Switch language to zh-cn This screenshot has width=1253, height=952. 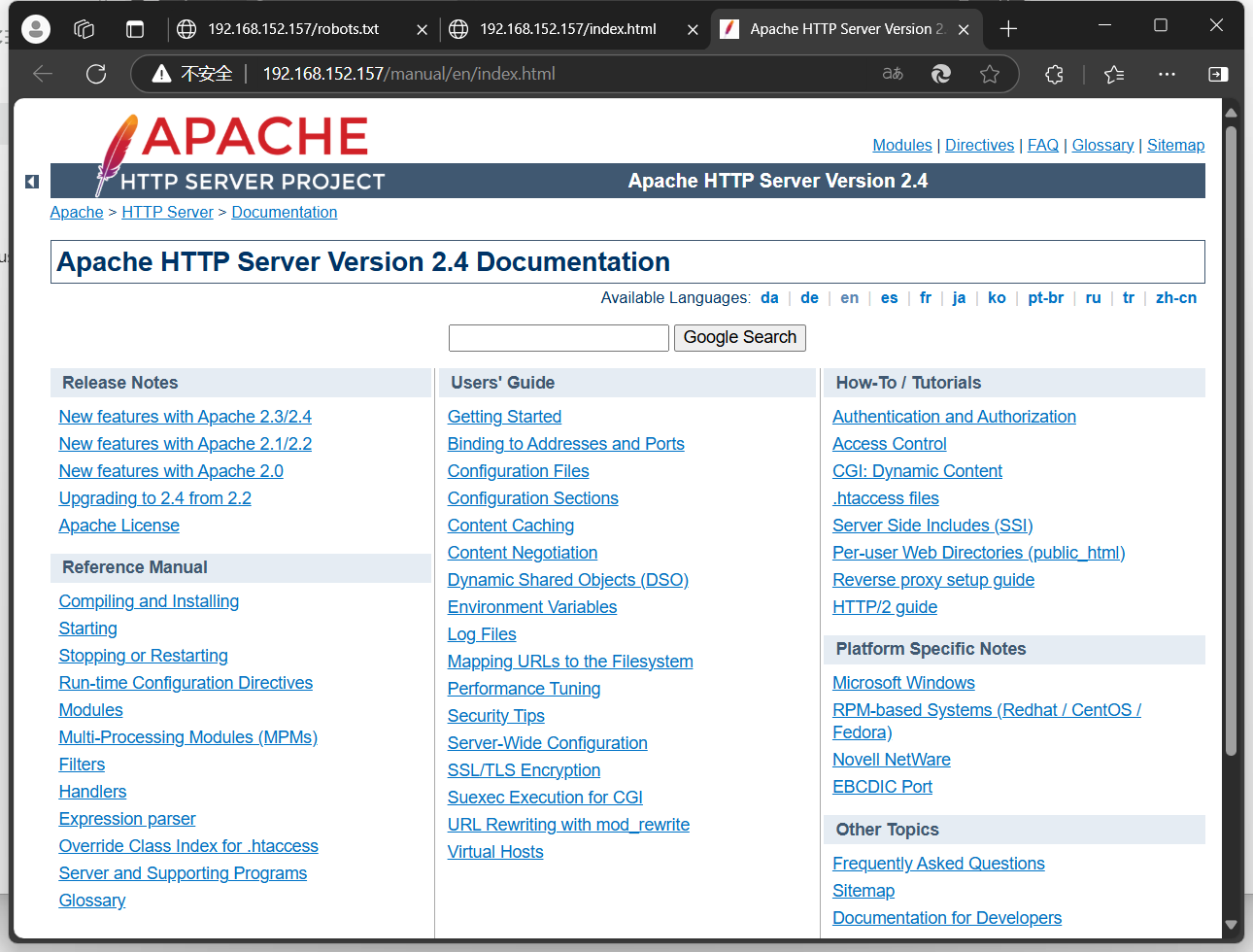(x=1176, y=298)
